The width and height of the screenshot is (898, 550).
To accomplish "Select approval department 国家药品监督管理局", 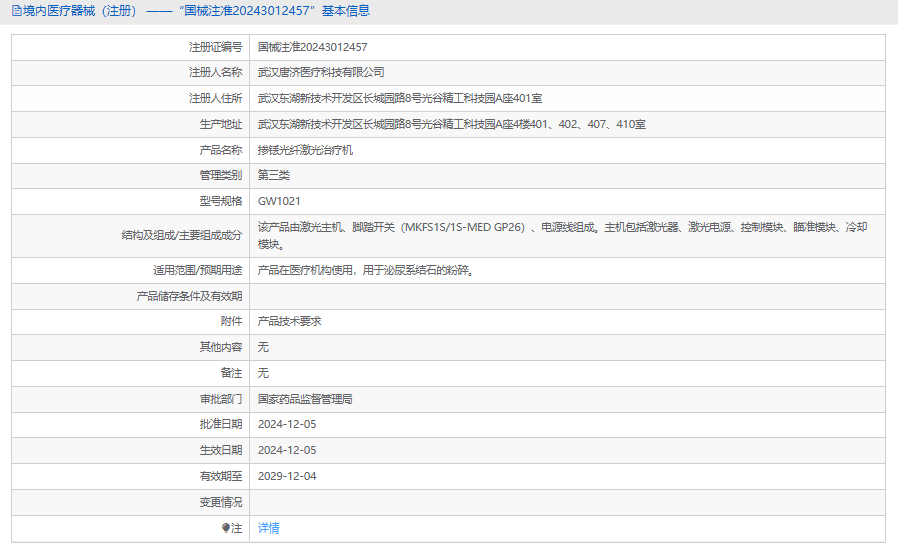I will pyautogui.click(x=305, y=399).
